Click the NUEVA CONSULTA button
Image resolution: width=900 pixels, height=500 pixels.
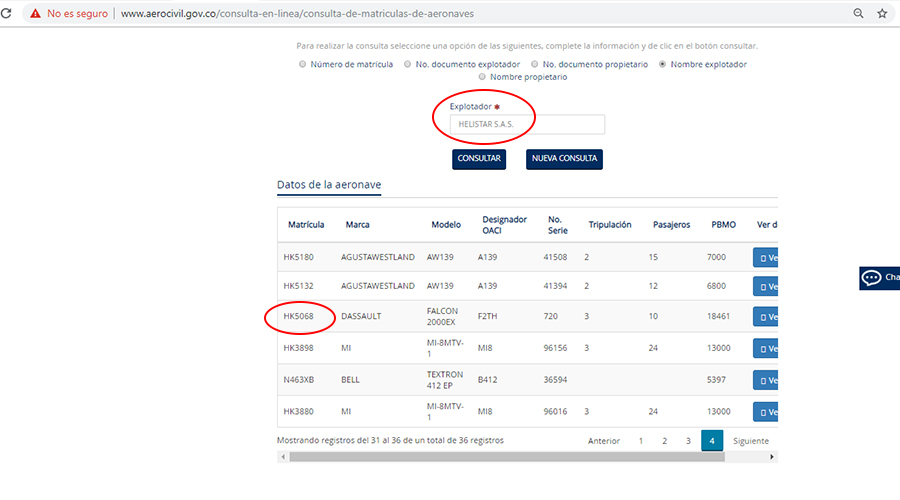coord(564,159)
